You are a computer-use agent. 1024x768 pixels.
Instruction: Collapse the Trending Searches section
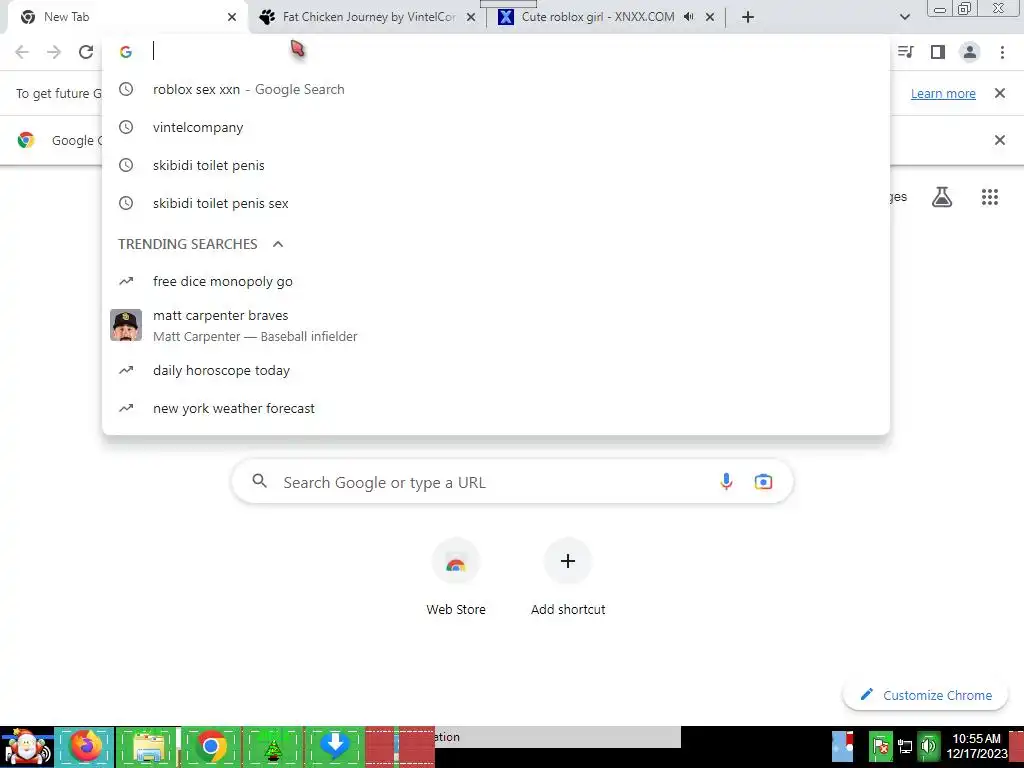pos(278,244)
